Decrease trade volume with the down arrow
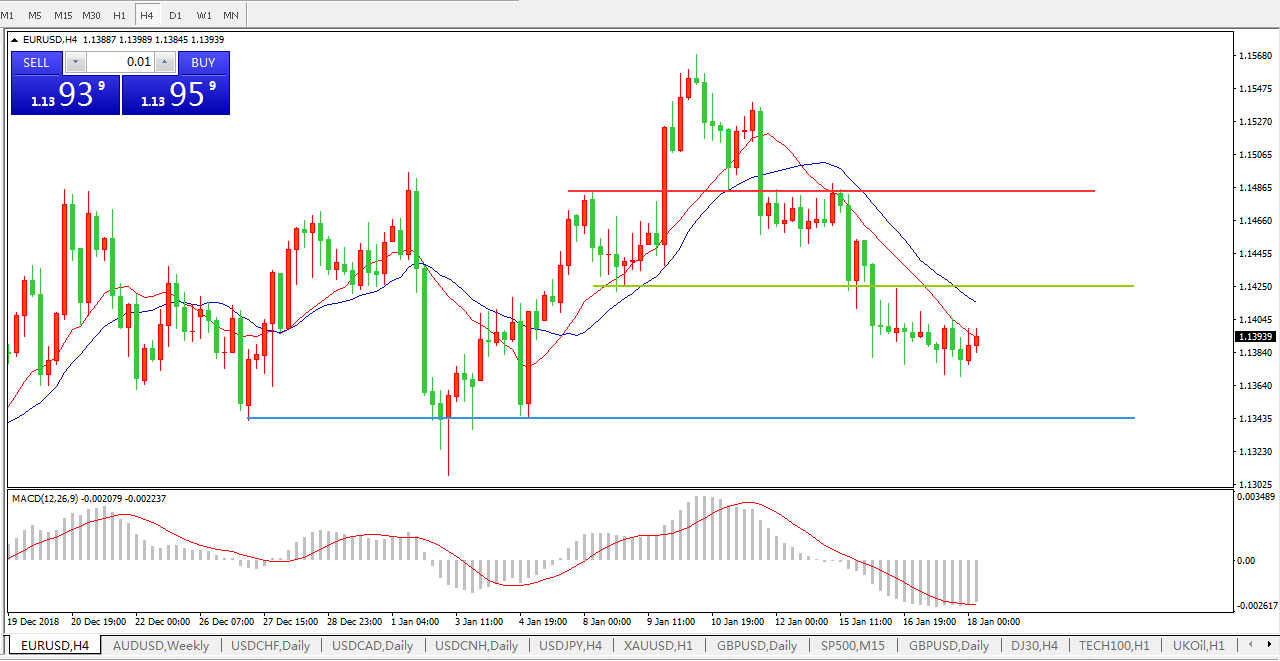The width and height of the screenshot is (1280, 661). pyautogui.click(x=75, y=63)
